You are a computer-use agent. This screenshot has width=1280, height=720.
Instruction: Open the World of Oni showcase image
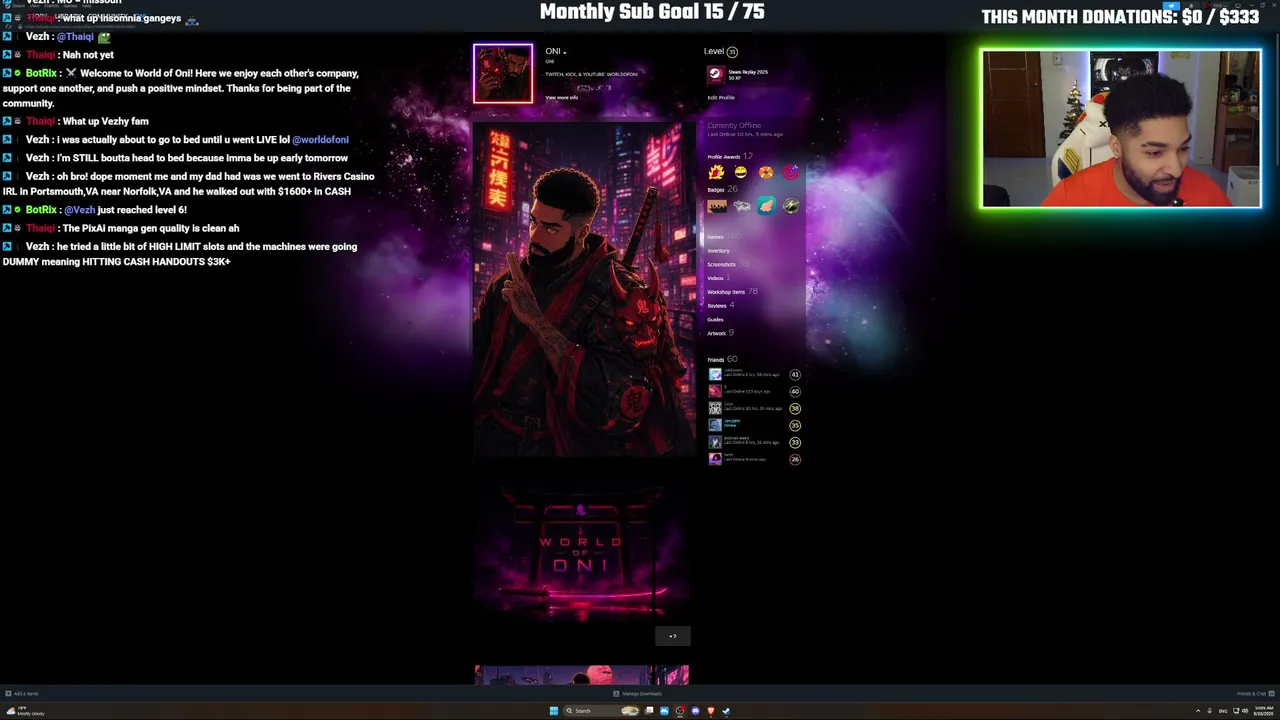point(582,554)
